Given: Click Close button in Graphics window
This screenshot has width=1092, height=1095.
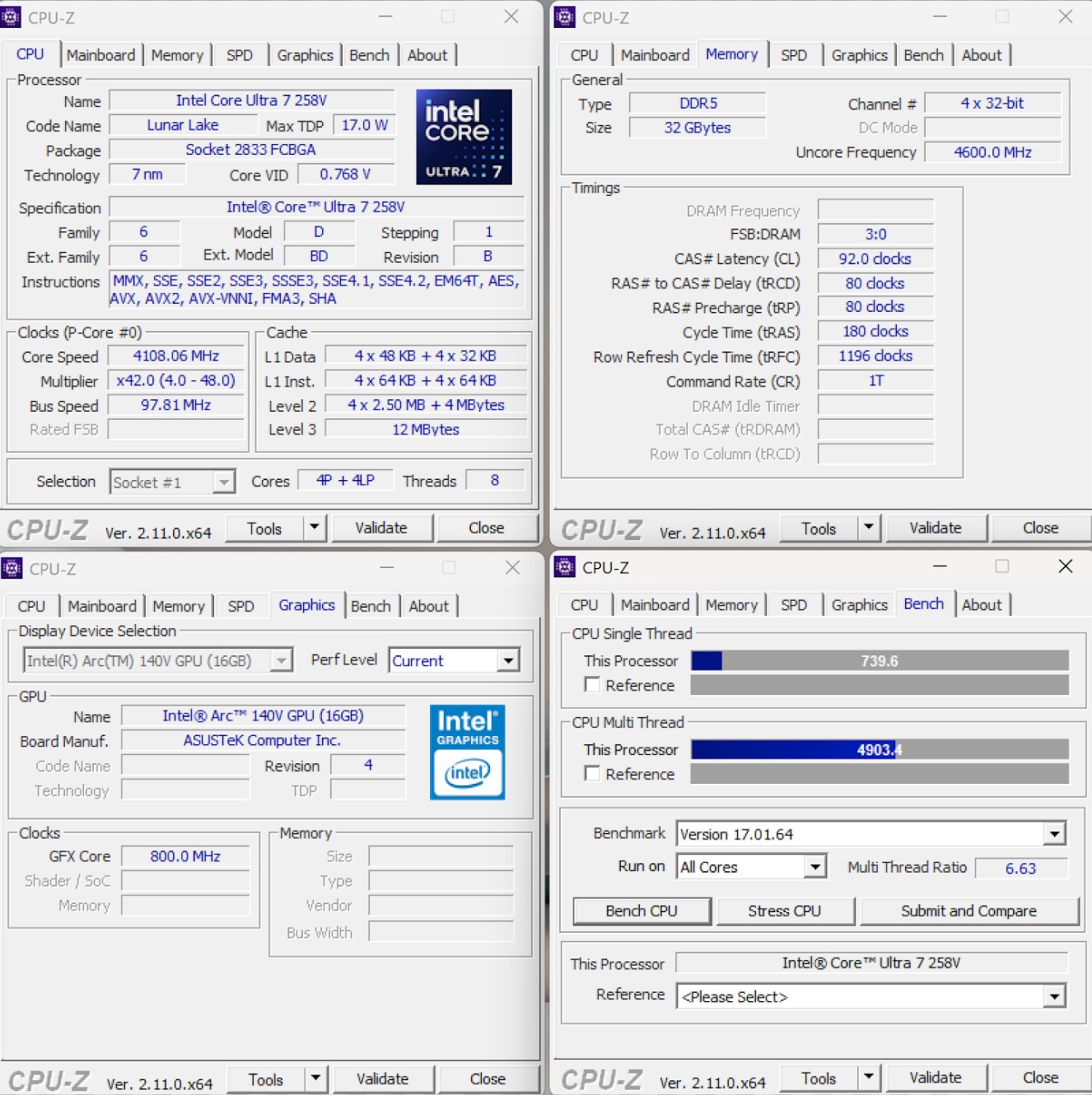Looking at the screenshot, I should 488,1079.
